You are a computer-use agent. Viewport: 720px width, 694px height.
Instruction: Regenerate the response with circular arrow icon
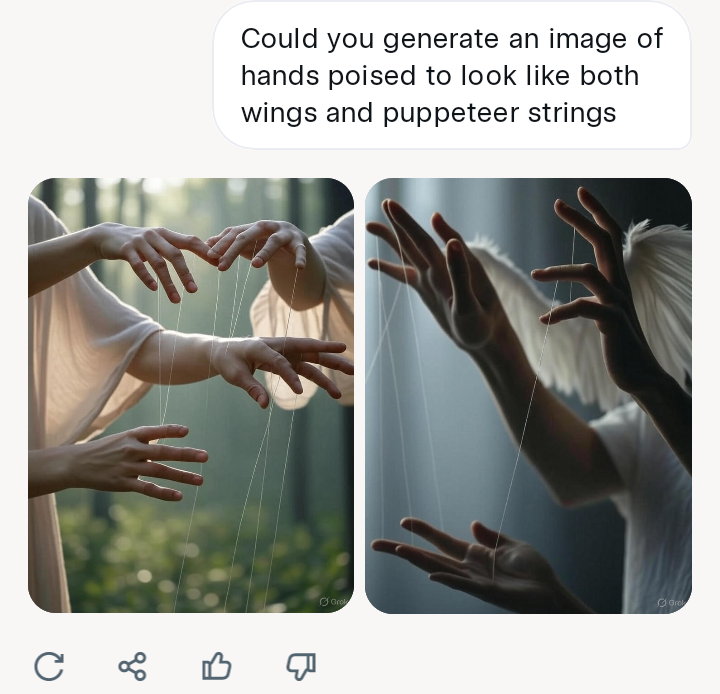[x=49, y=666]
